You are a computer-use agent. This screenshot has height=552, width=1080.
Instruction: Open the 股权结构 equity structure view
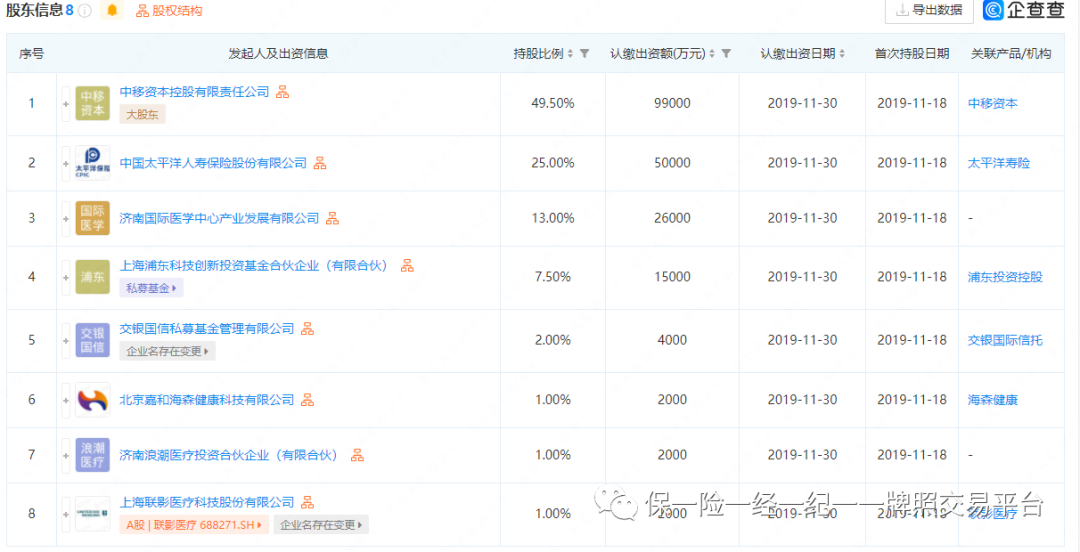click(169, 11)
